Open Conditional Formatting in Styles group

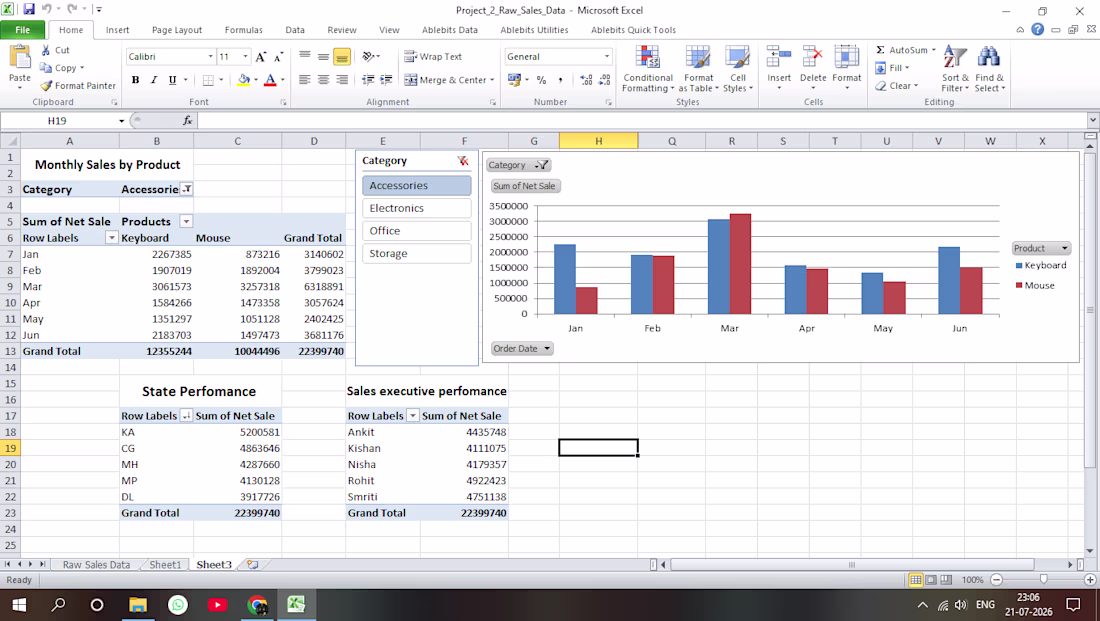click(x=648, y=69)
